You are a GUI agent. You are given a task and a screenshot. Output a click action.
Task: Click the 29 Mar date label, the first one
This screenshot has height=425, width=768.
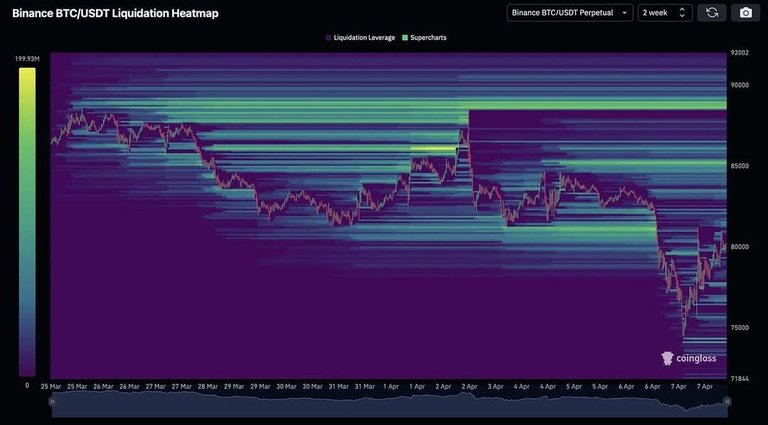pyautogui.click(x=234, y=386)
